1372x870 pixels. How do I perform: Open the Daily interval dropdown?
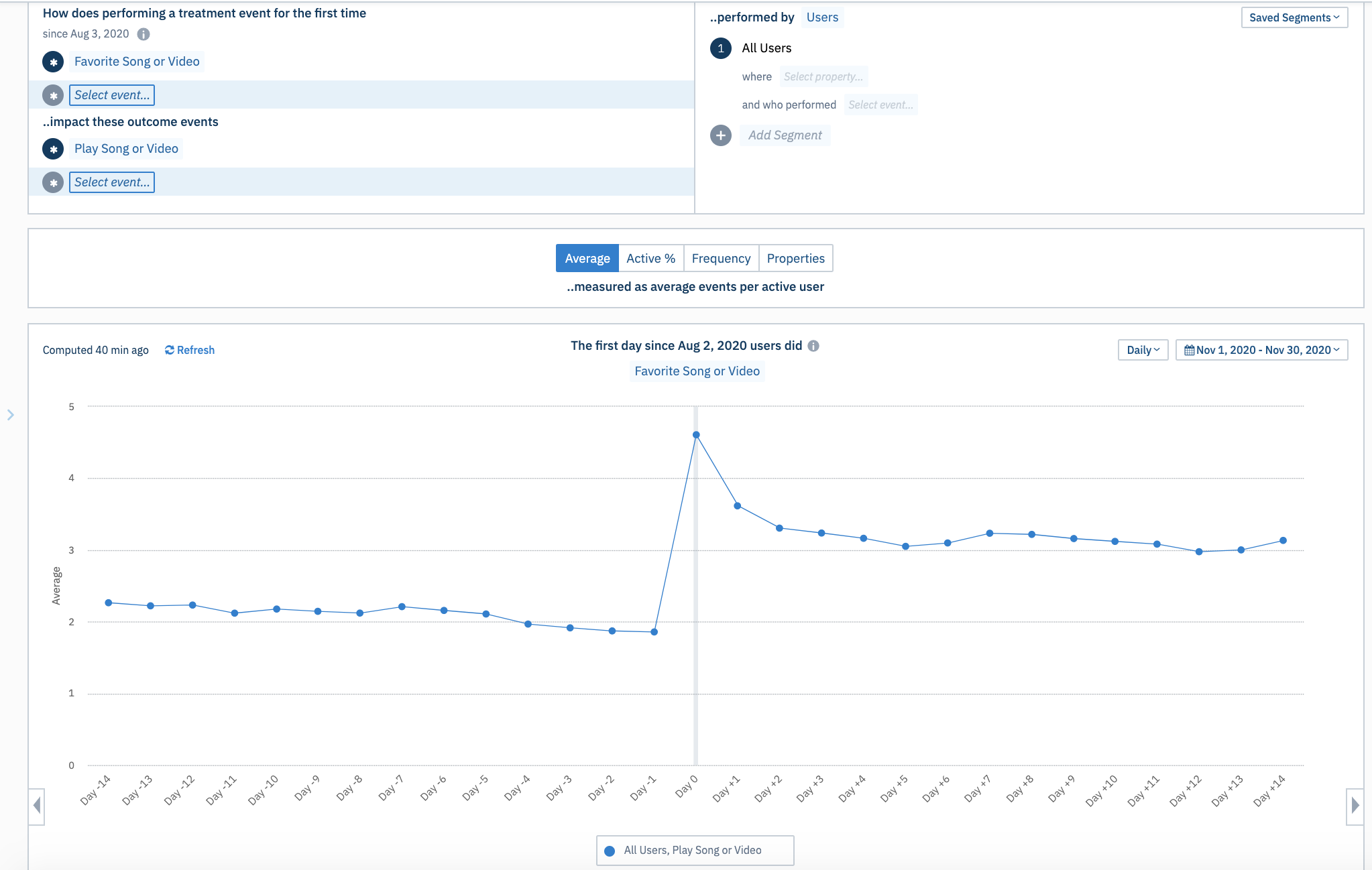click(x=1143, y=350)
